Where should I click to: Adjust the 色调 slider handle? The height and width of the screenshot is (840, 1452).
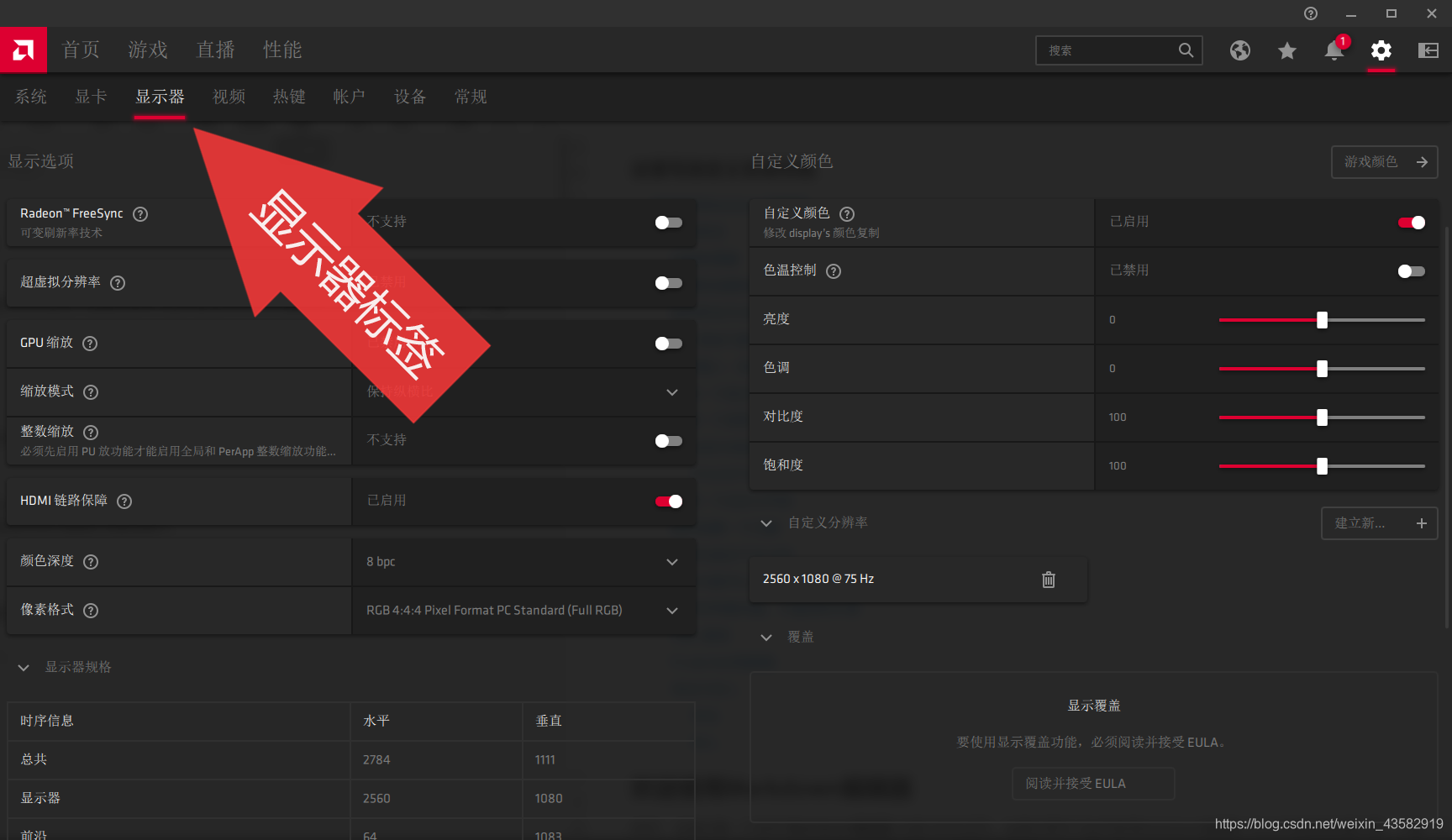[1323, 369]
